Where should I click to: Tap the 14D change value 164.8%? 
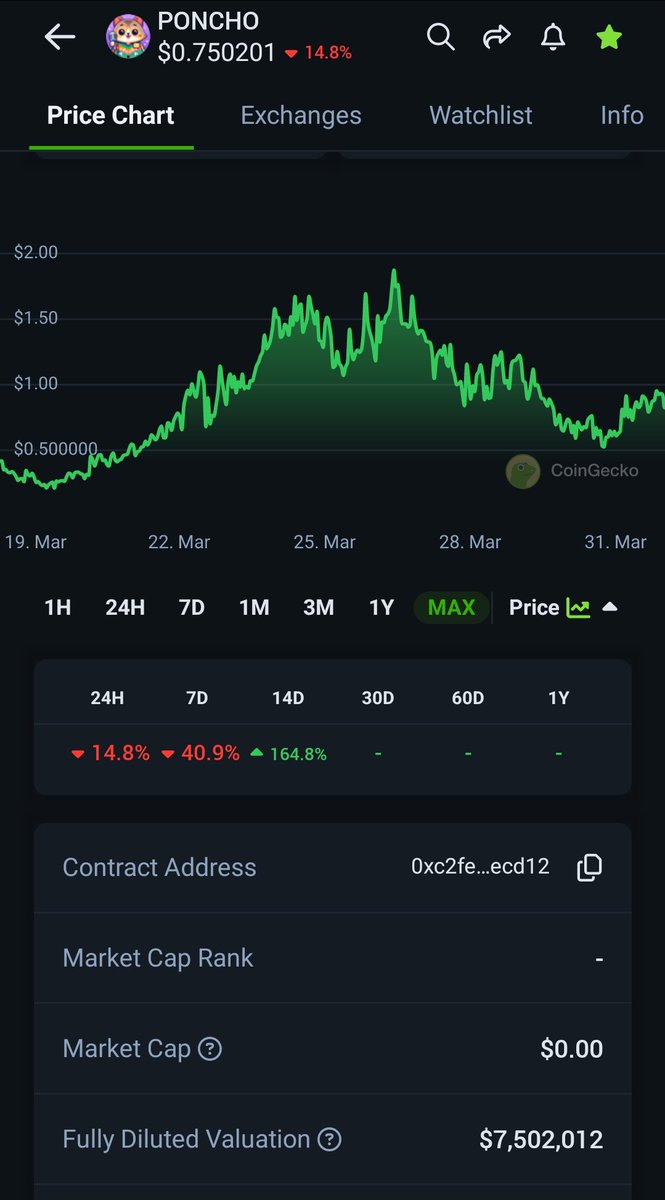(x=289, y=754)
